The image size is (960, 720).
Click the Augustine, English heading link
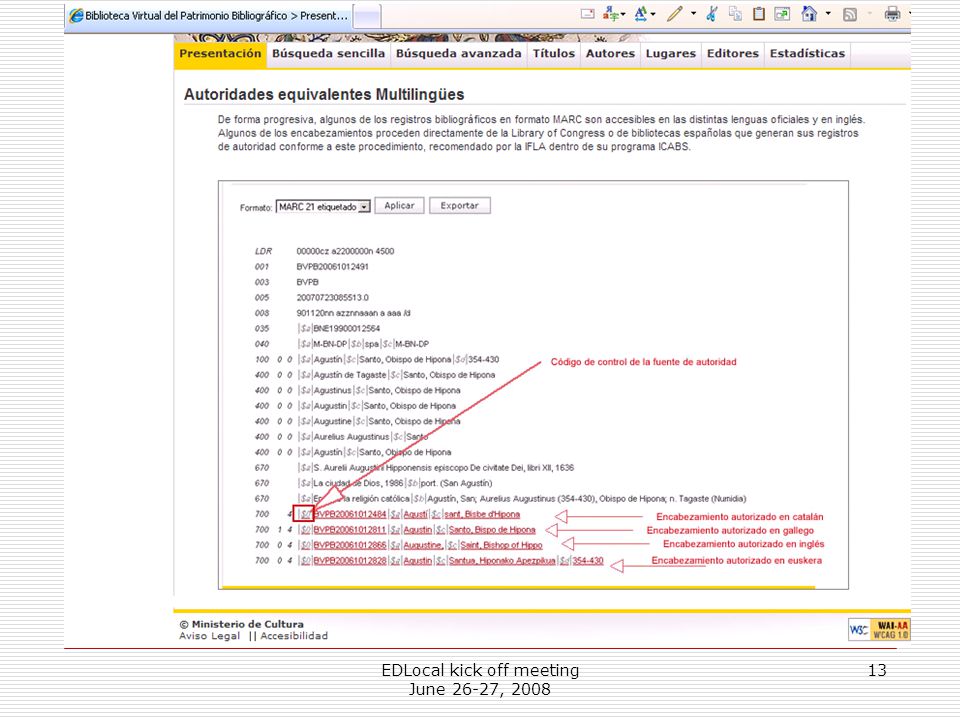422,545
